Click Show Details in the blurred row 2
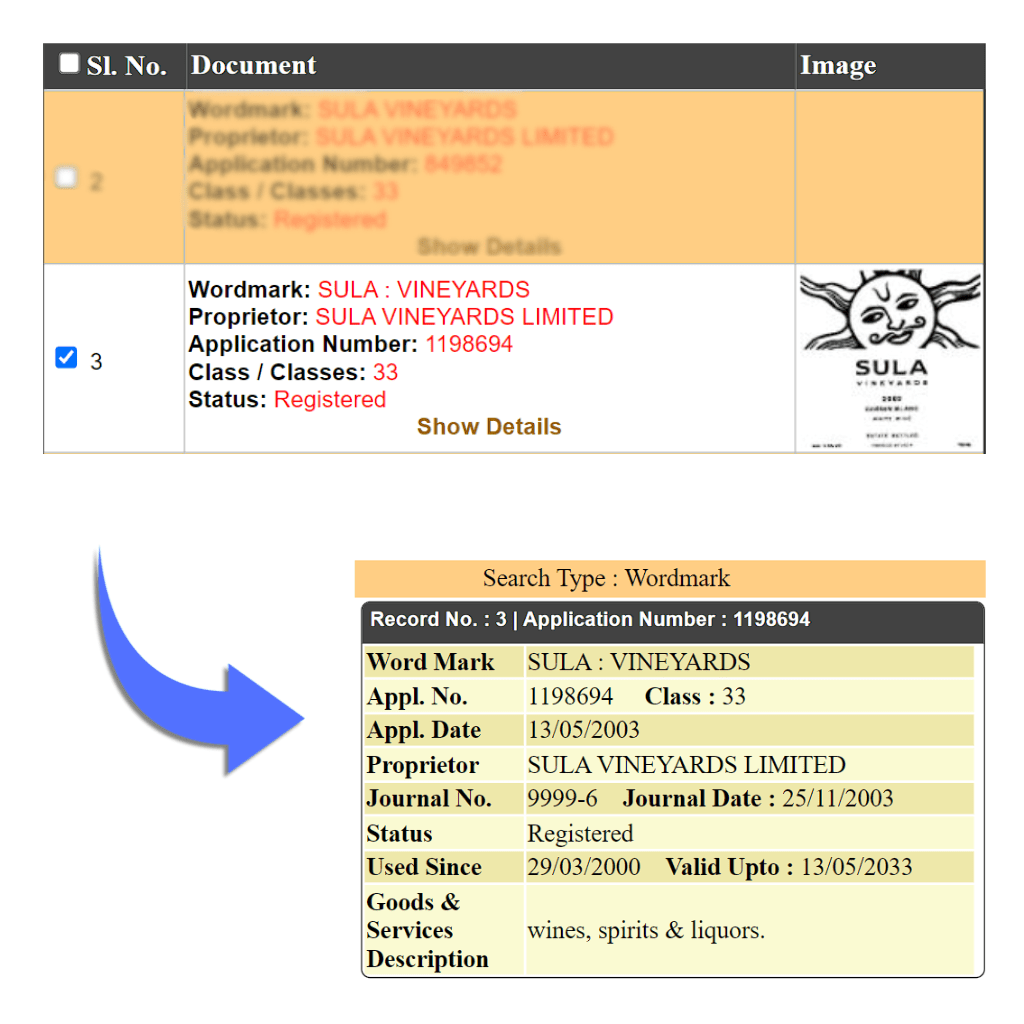This screenshot has width=1024, height=1024. click(489, 246)
